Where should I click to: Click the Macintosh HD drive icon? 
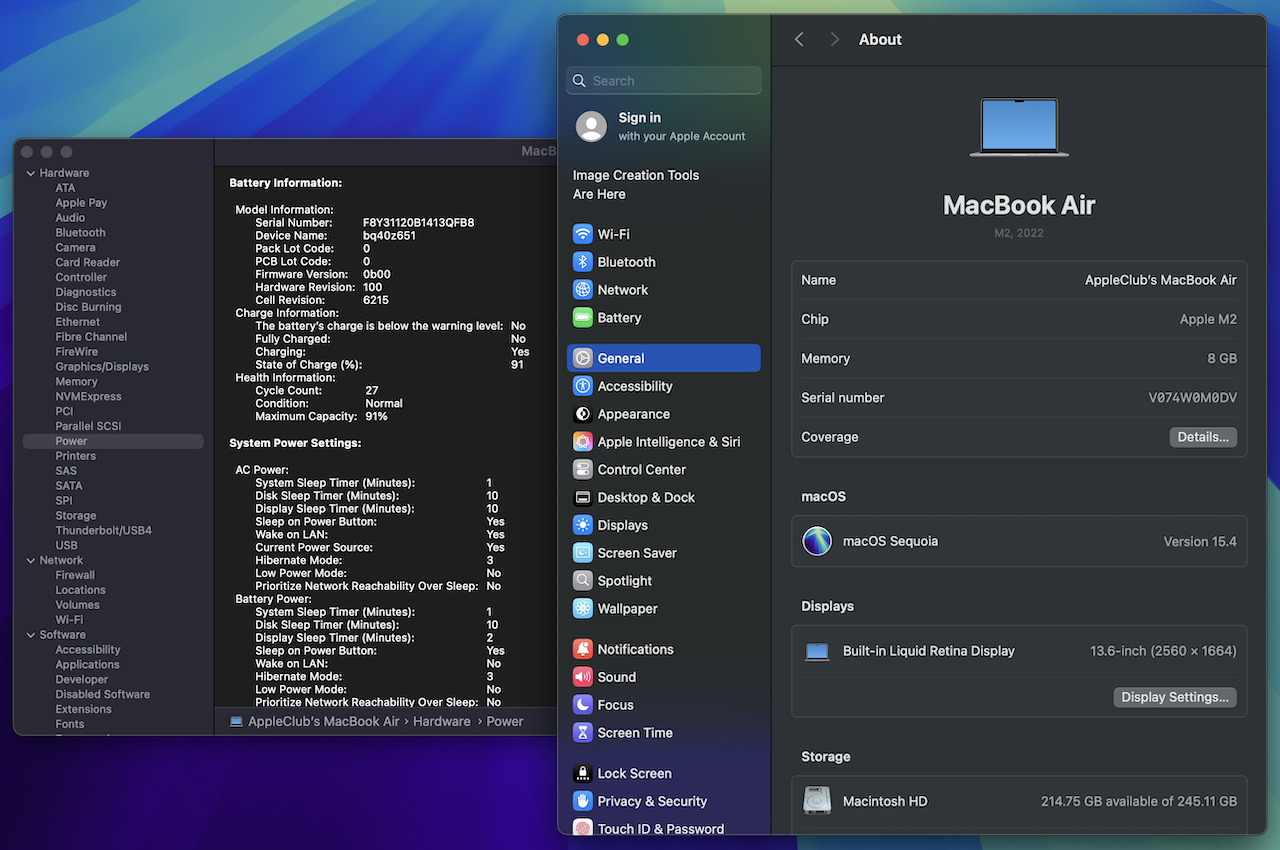pyautogui.click(x=817, y=801)
